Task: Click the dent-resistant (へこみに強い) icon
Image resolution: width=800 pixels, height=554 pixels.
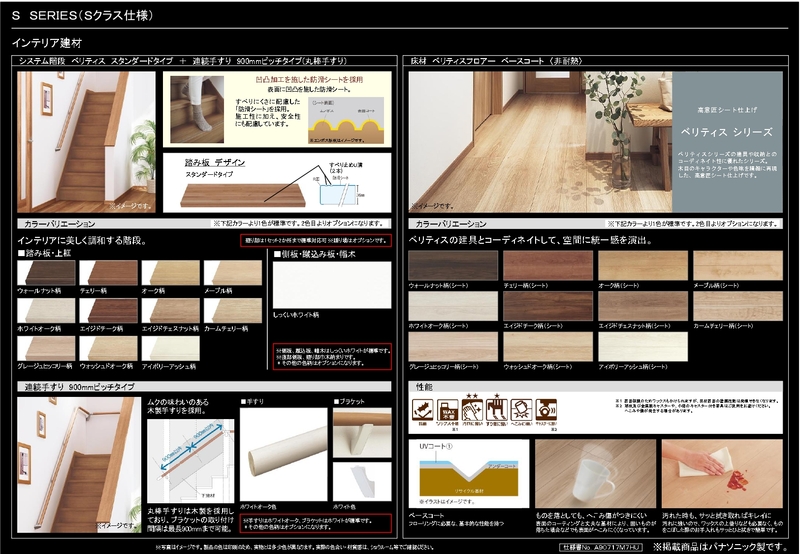Action: coord(520,411)
